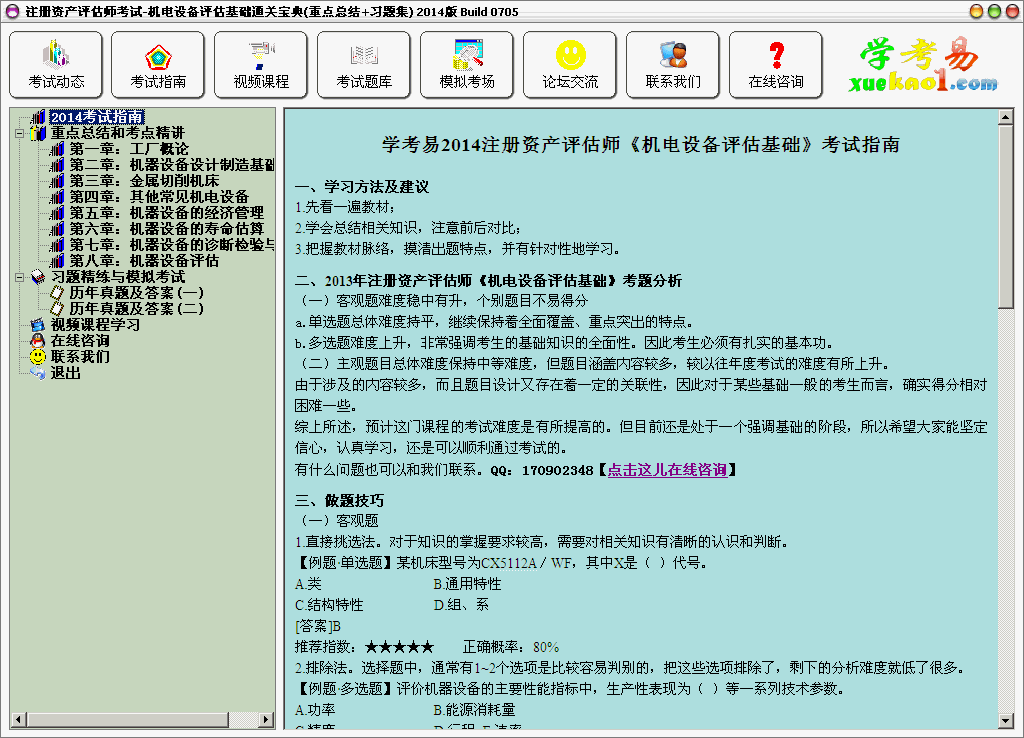Click the xuekao1.com logo

[923, 66]
